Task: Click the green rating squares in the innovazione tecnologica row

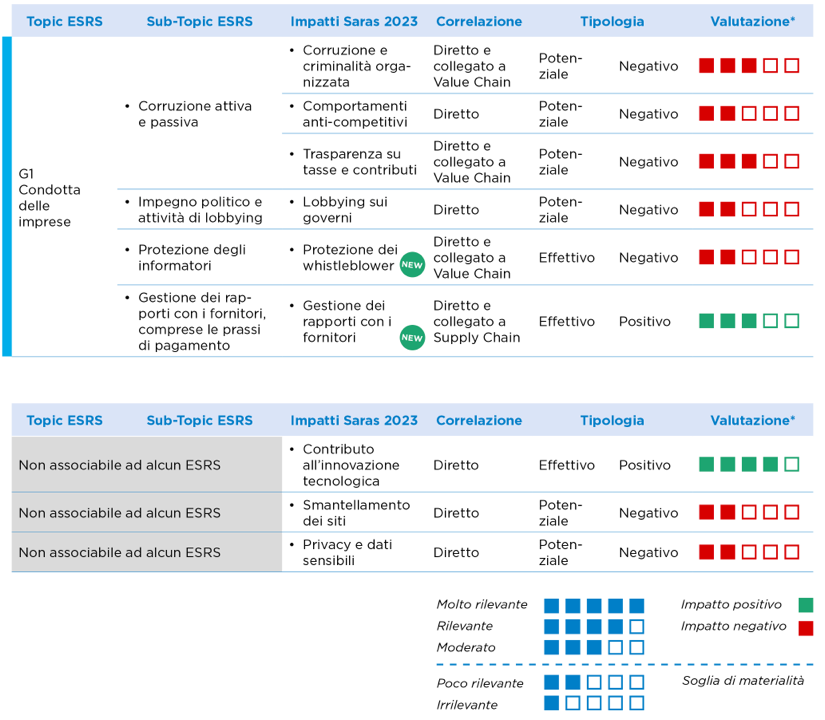Action: tap(749, 465)
